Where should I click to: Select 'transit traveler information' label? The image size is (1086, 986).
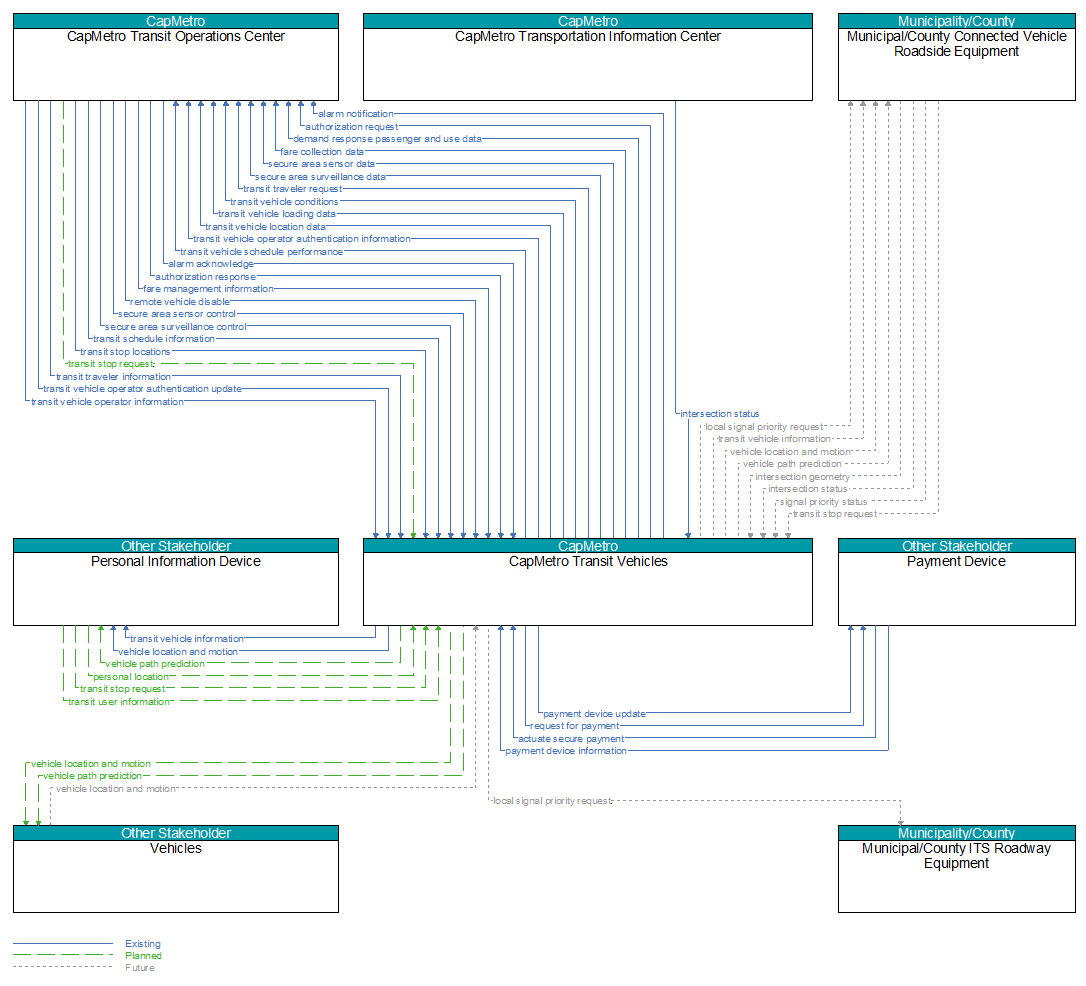point(114,377)
